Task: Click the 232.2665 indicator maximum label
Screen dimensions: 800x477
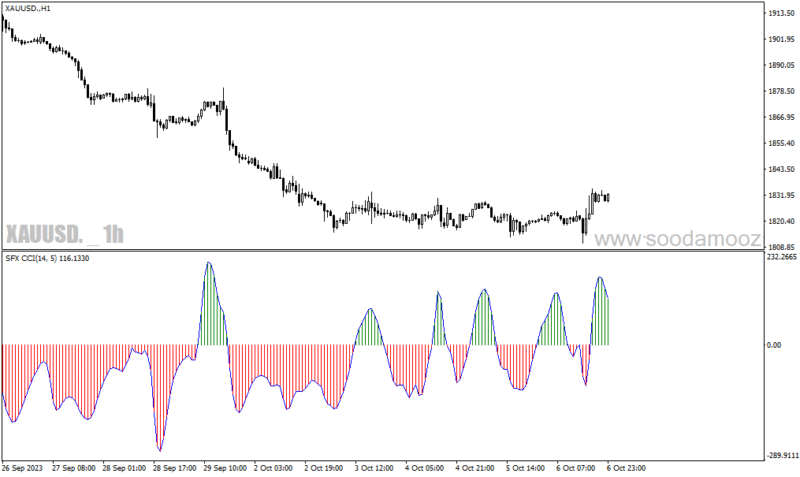Action: 782,257
